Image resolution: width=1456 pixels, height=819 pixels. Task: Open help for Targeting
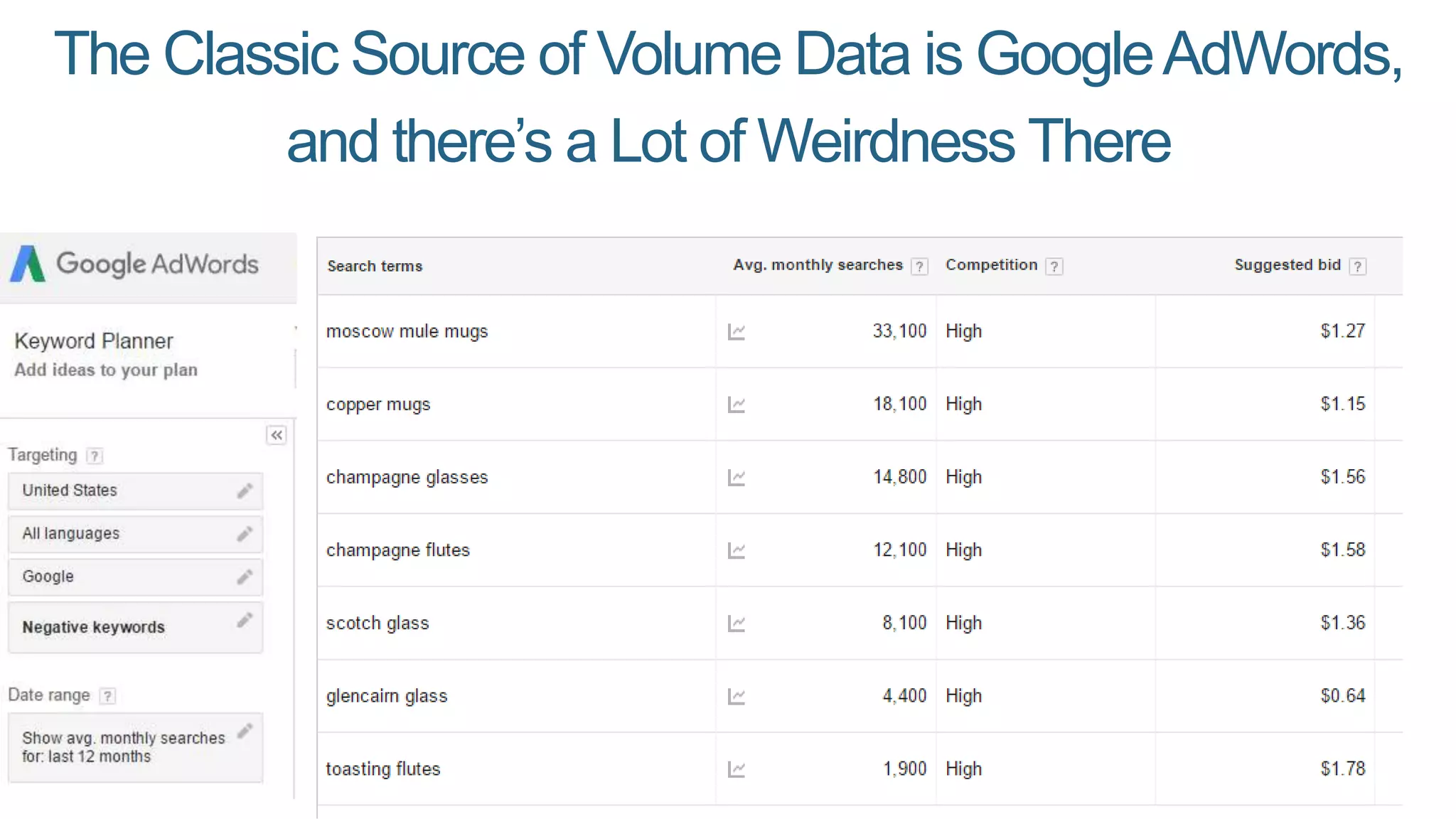pyautogui.click(x=95, y=456)
